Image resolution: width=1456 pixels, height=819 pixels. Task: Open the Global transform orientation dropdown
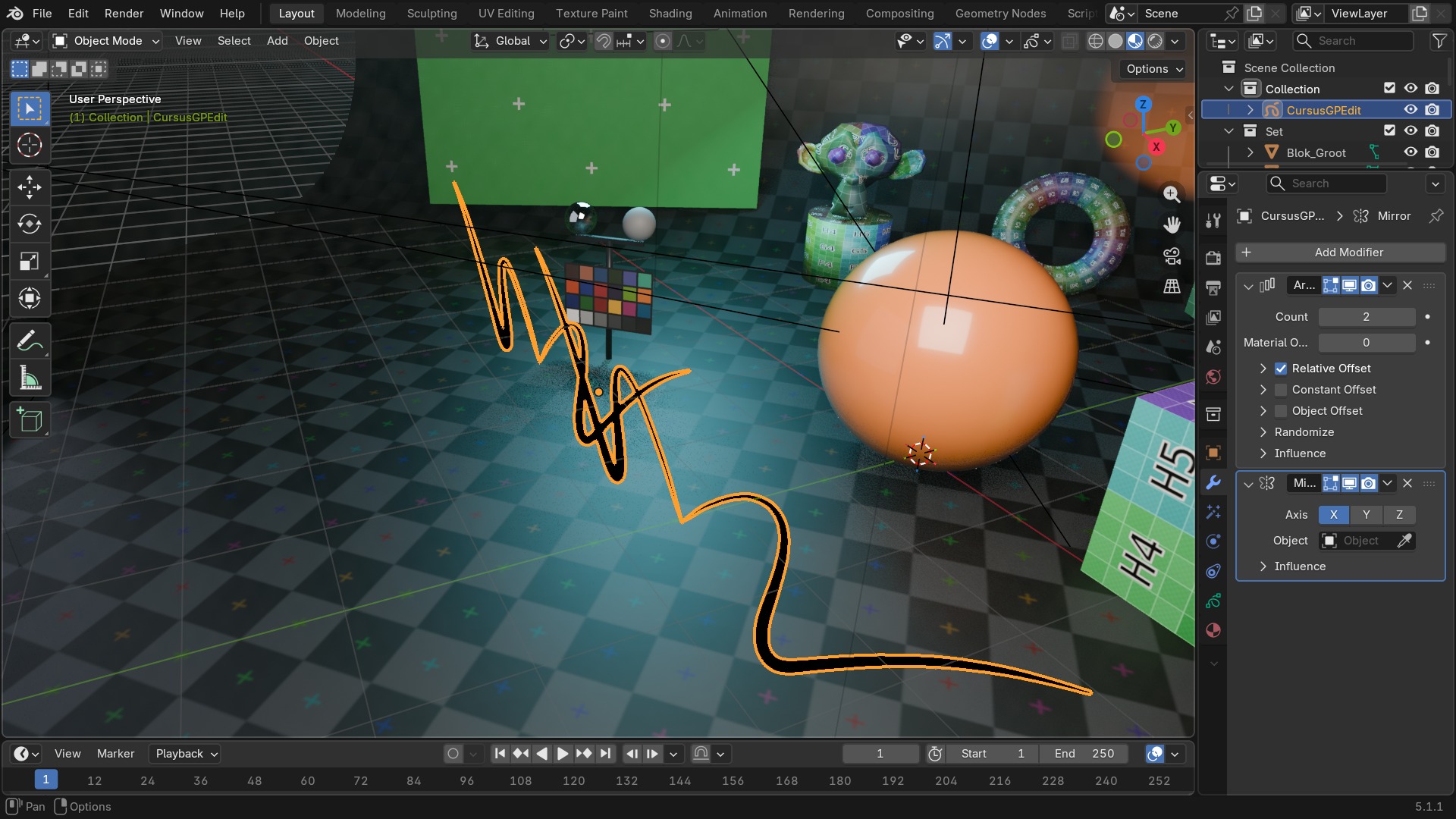point(510,41)
